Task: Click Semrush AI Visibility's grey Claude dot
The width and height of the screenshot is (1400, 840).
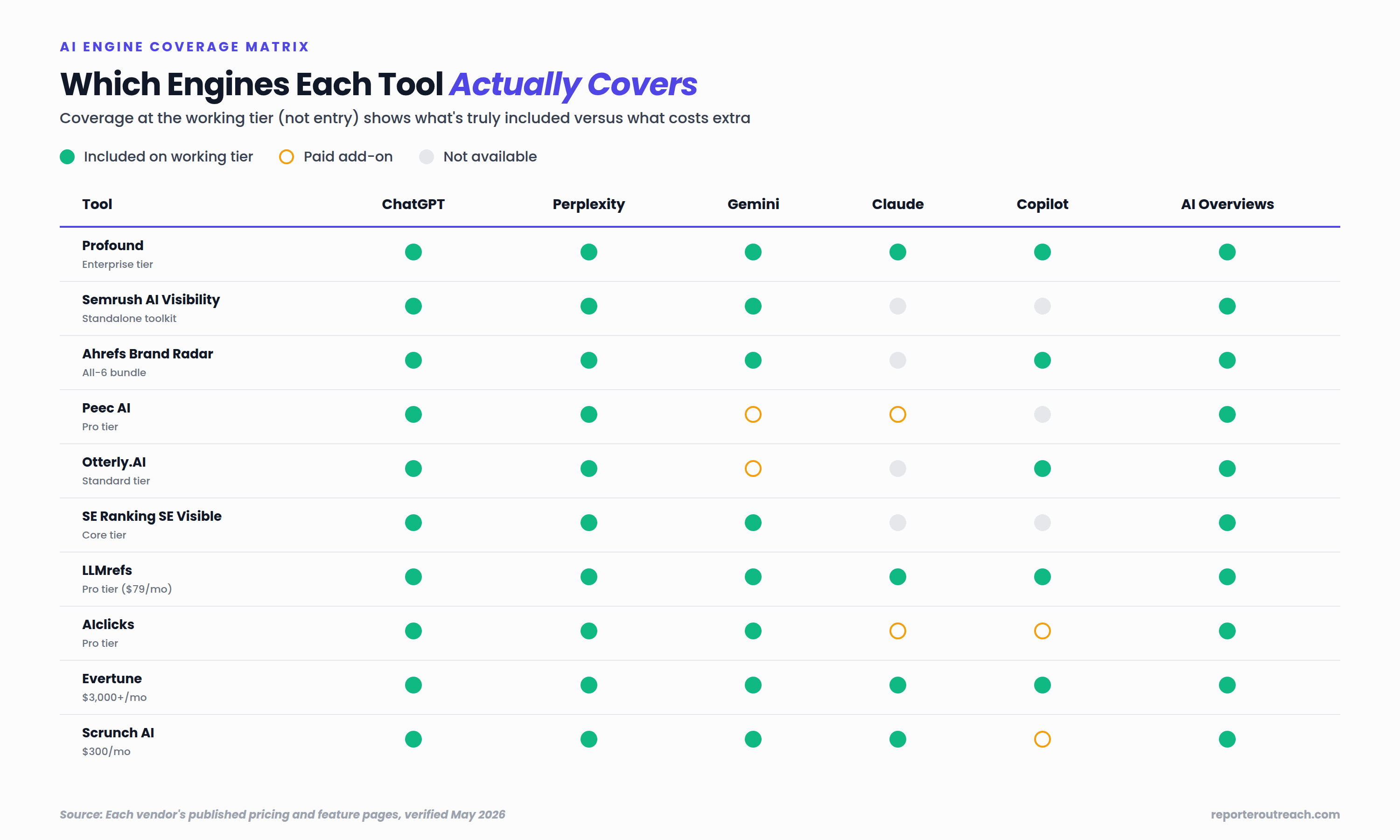Action: [x=897, y=306]
